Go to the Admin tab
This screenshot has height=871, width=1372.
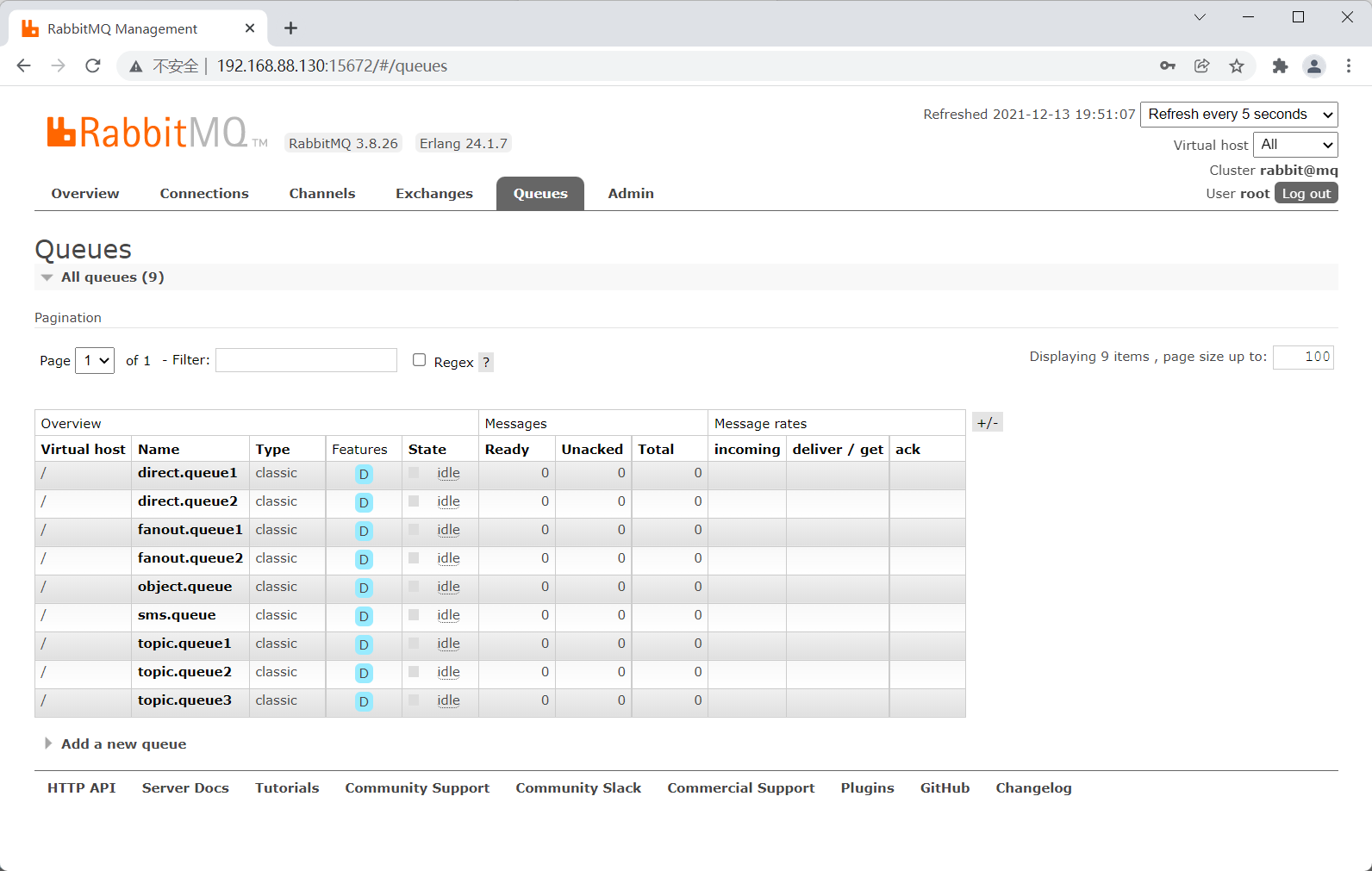tap(631, 194)
